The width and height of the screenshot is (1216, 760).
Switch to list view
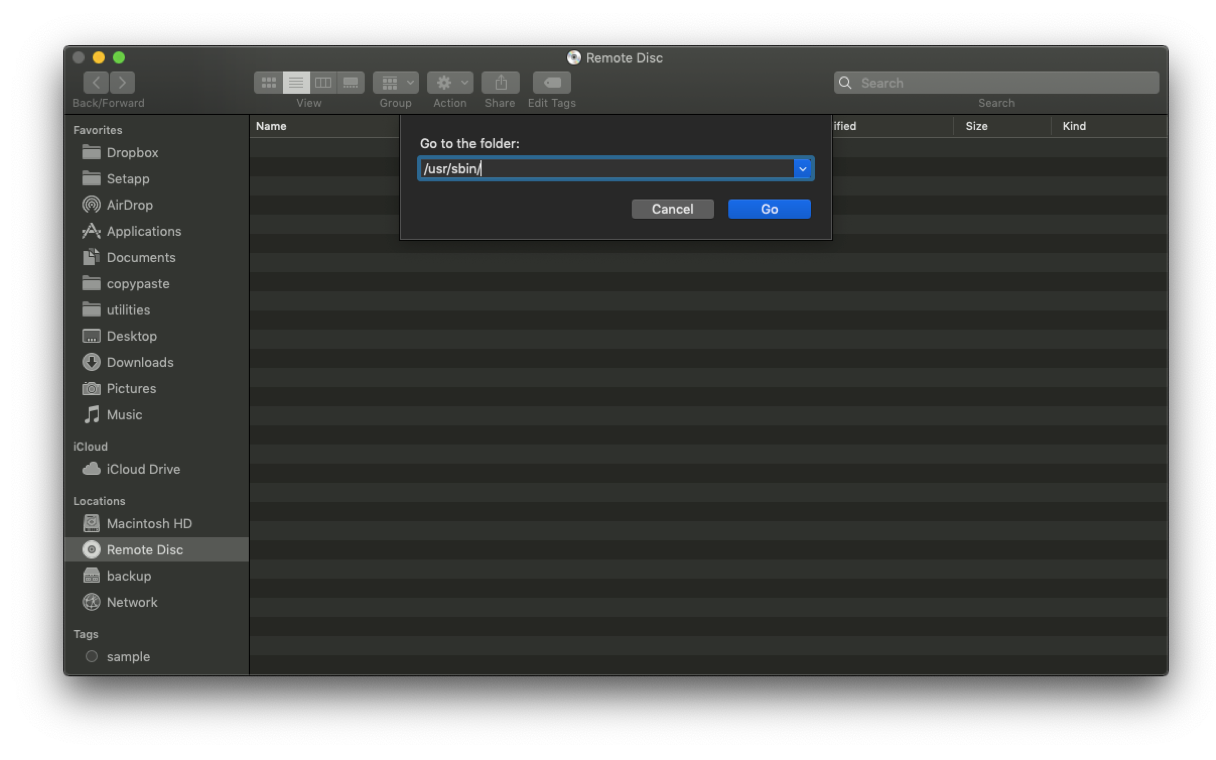[296, 83]
